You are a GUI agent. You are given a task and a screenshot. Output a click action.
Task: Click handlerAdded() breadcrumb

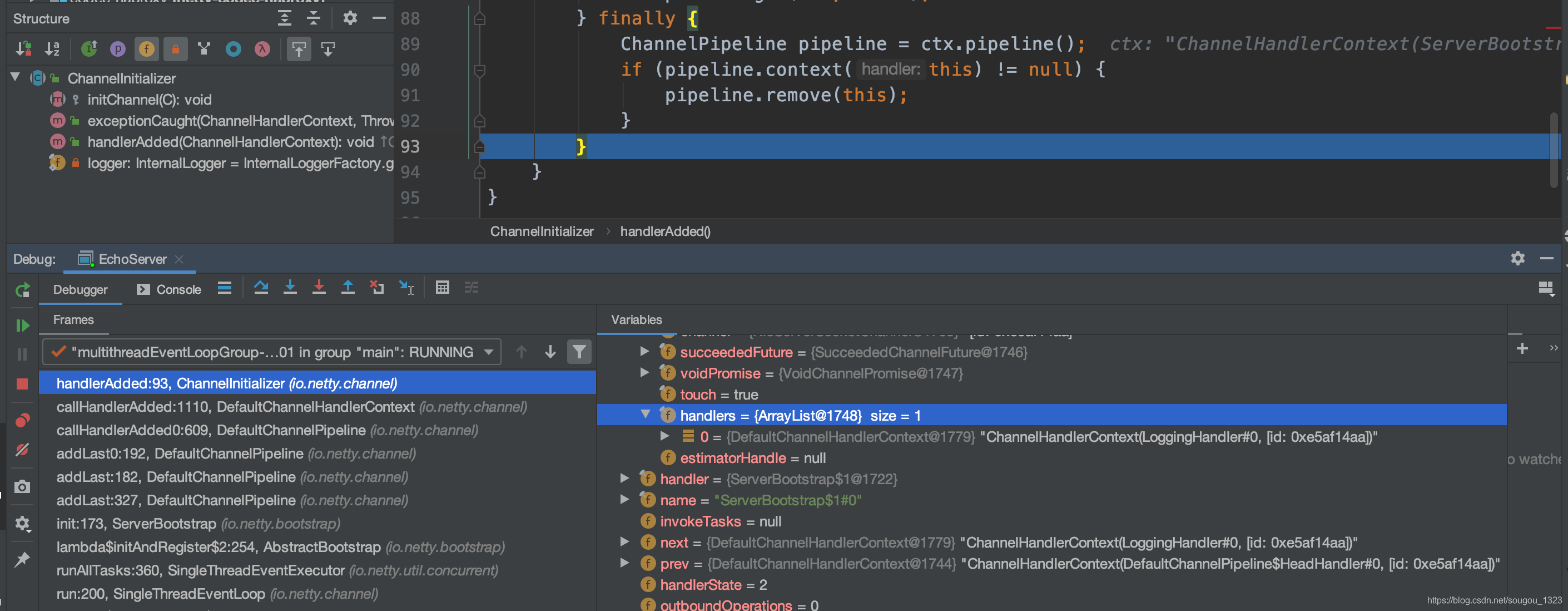coord(666,231)
